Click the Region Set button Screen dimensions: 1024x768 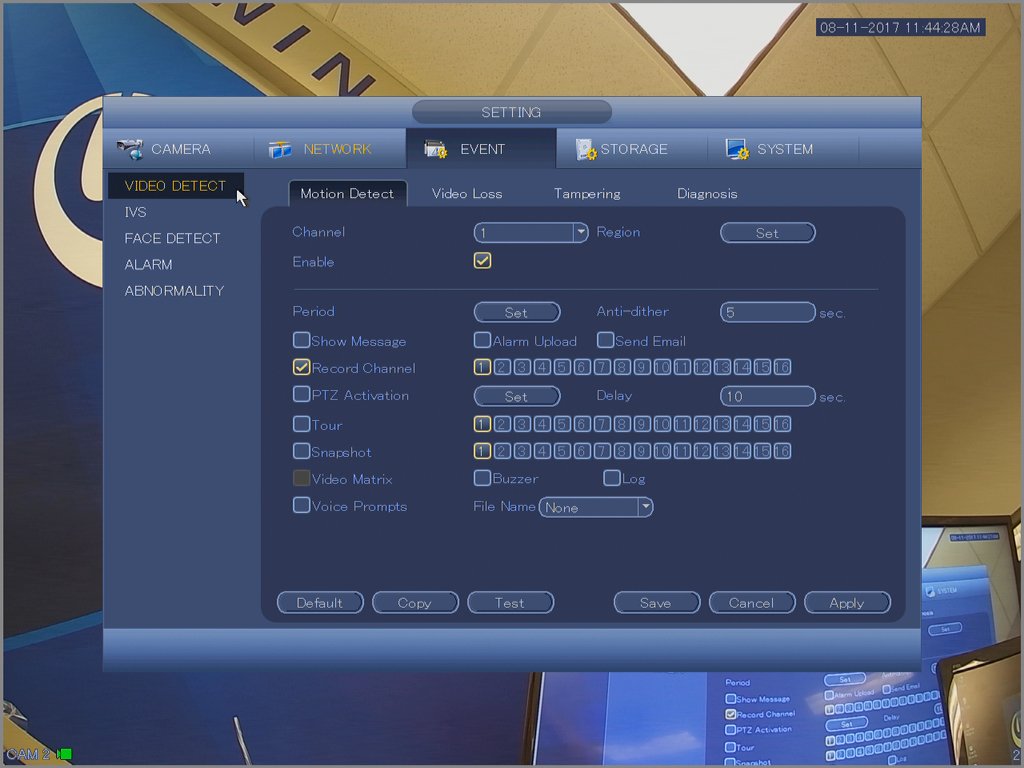[x=767, y=233]
